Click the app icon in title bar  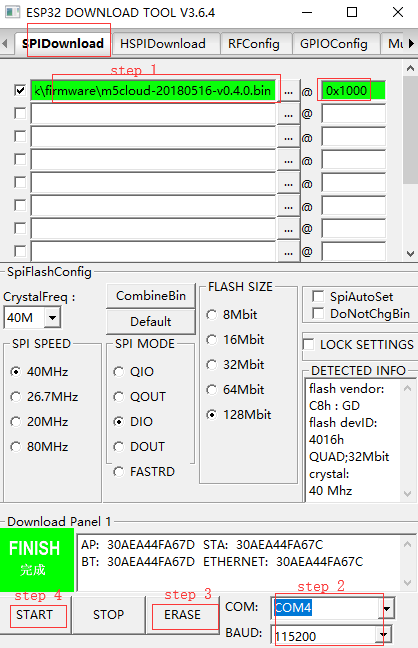coord(12,12)
